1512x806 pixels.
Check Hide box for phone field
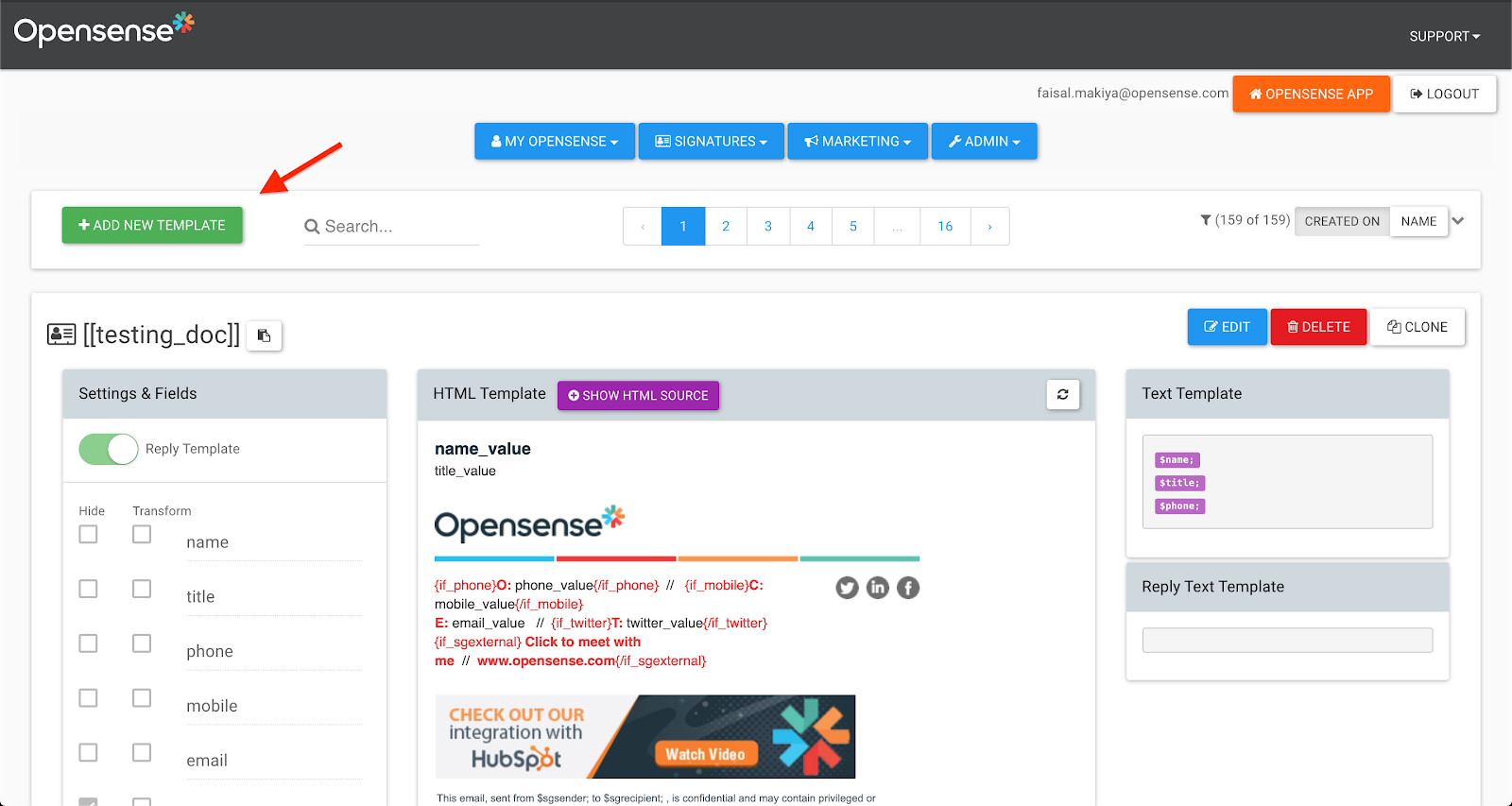(88, 643)
